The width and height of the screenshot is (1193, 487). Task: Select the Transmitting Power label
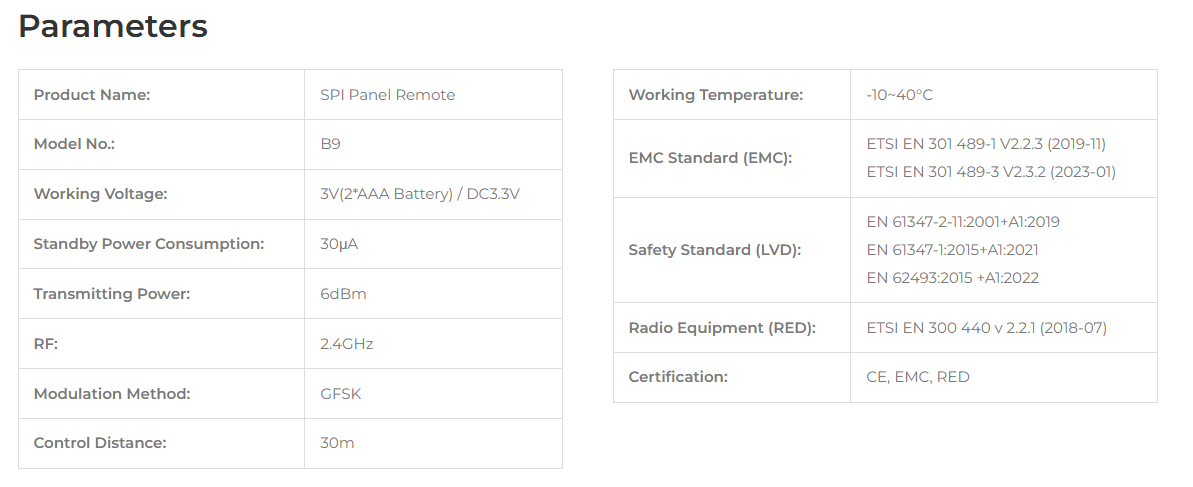point(111,294)
